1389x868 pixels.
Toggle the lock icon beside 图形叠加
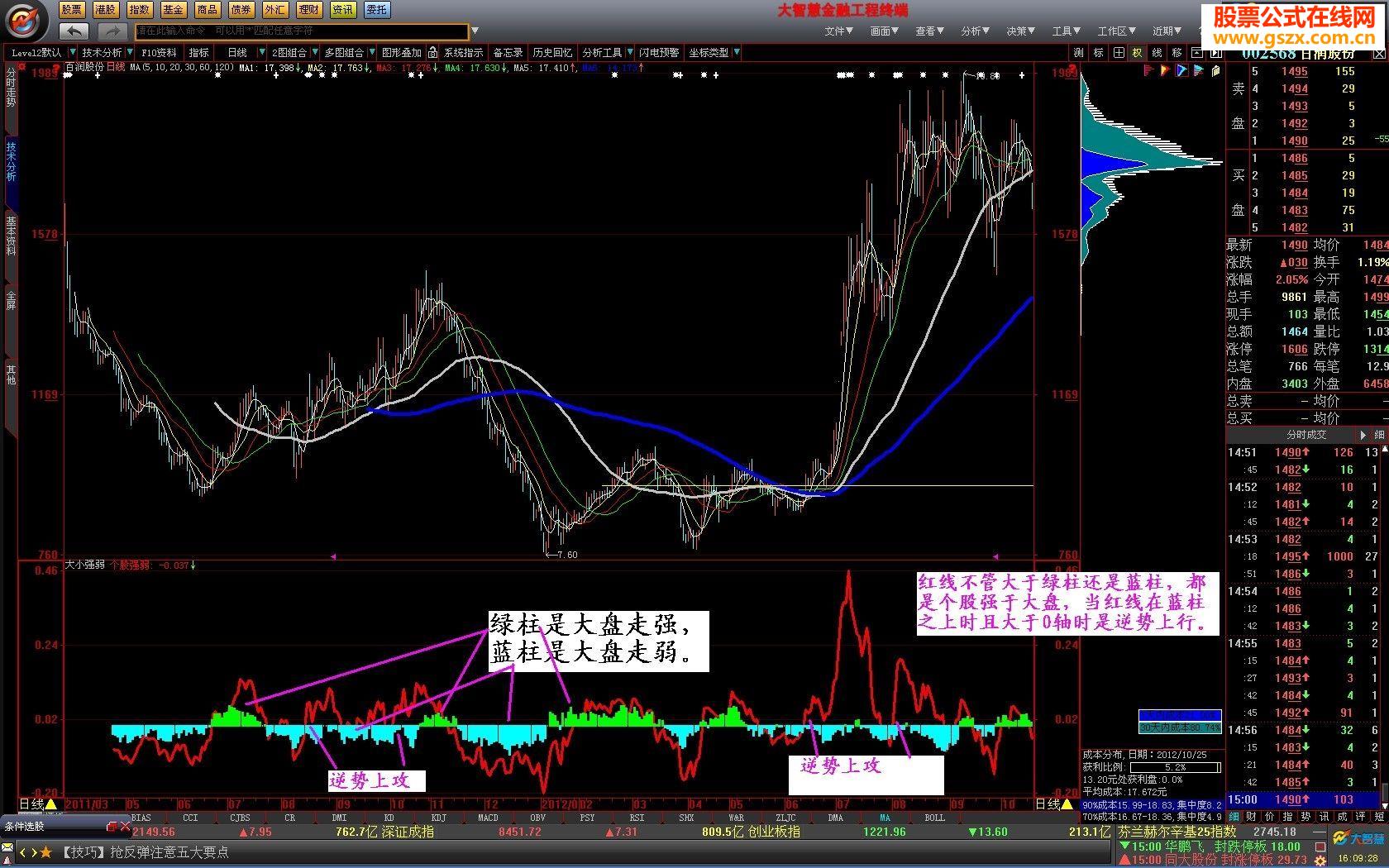432,52
